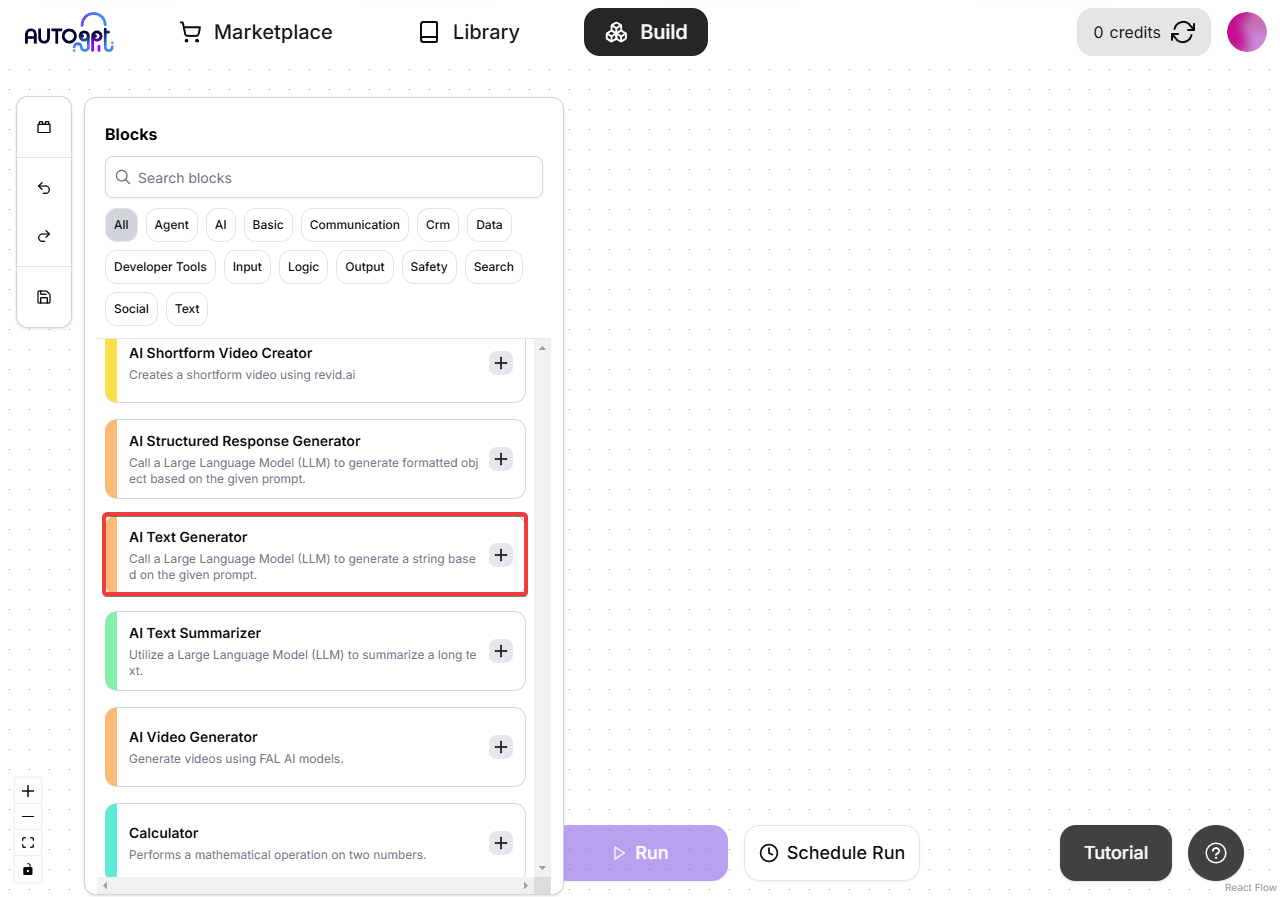
Task: Select the Developer Tools category filter
Action: (160, 267)
